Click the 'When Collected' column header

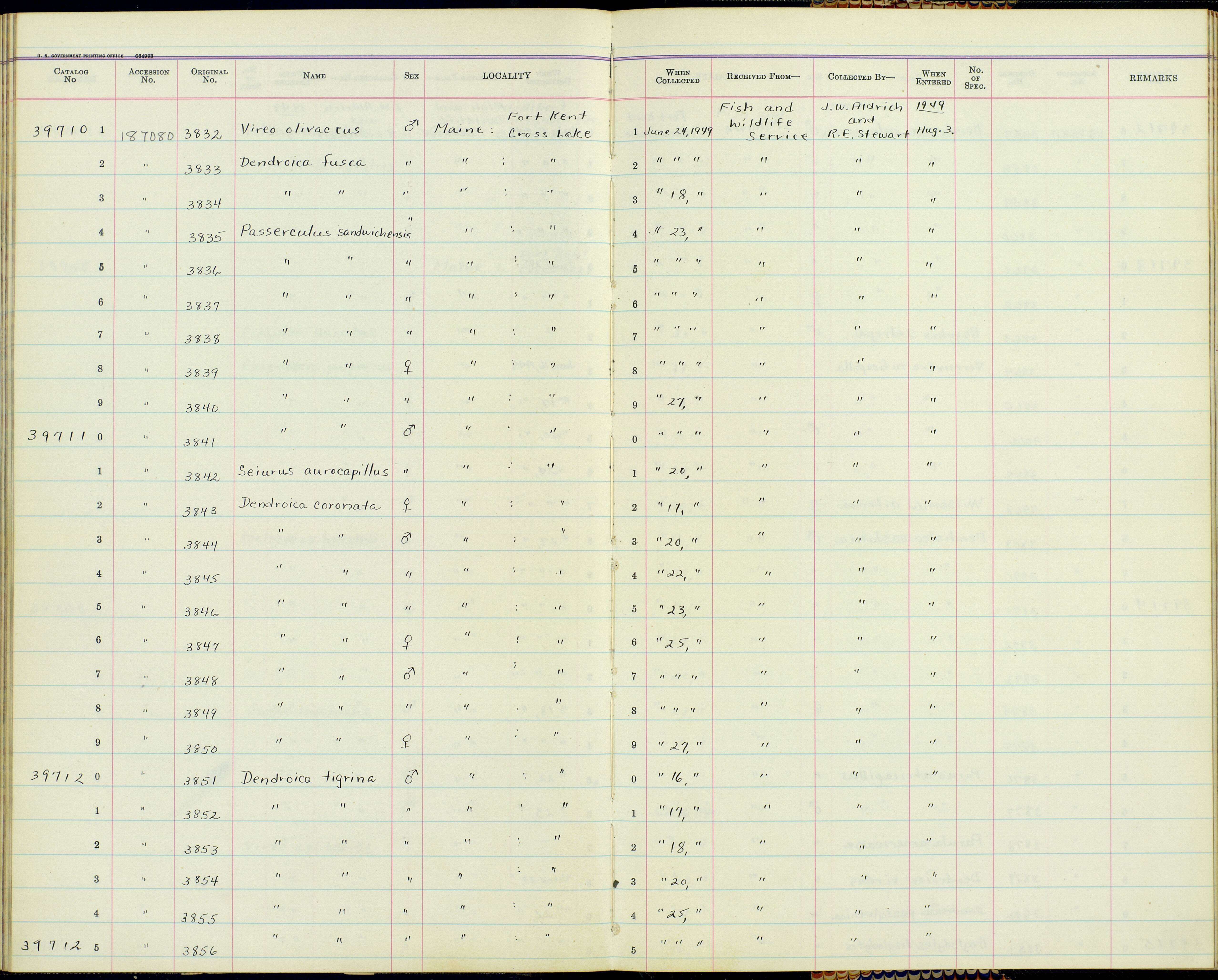pos(677,76)
